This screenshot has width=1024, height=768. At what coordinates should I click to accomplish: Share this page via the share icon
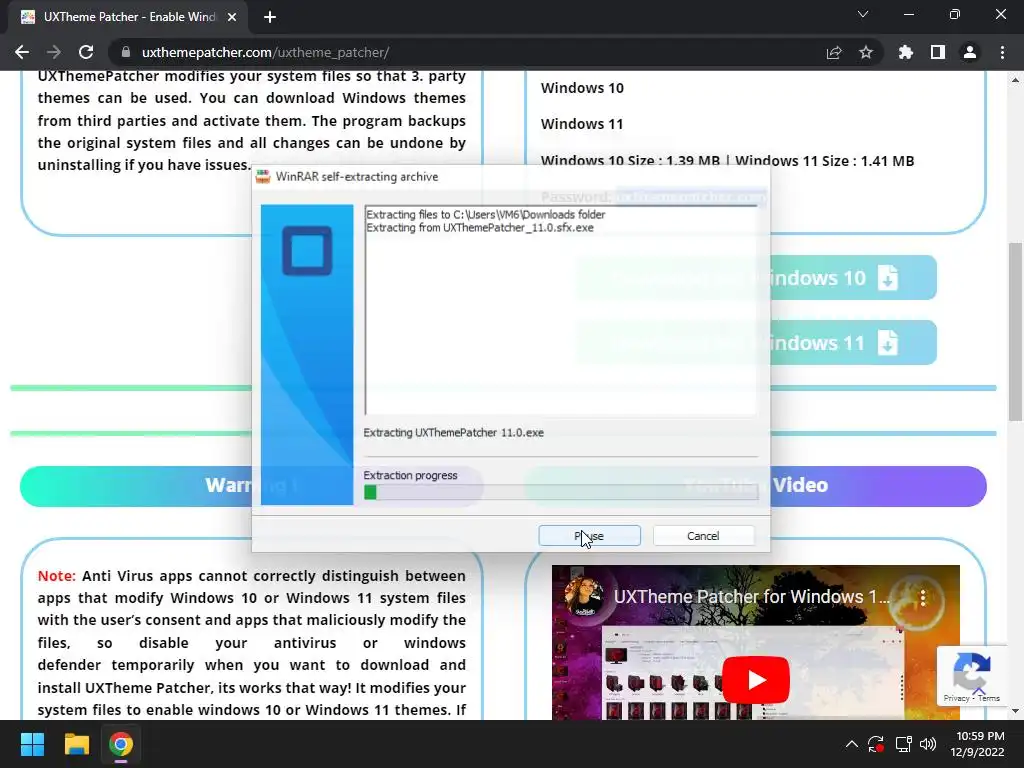click(834, 52)
